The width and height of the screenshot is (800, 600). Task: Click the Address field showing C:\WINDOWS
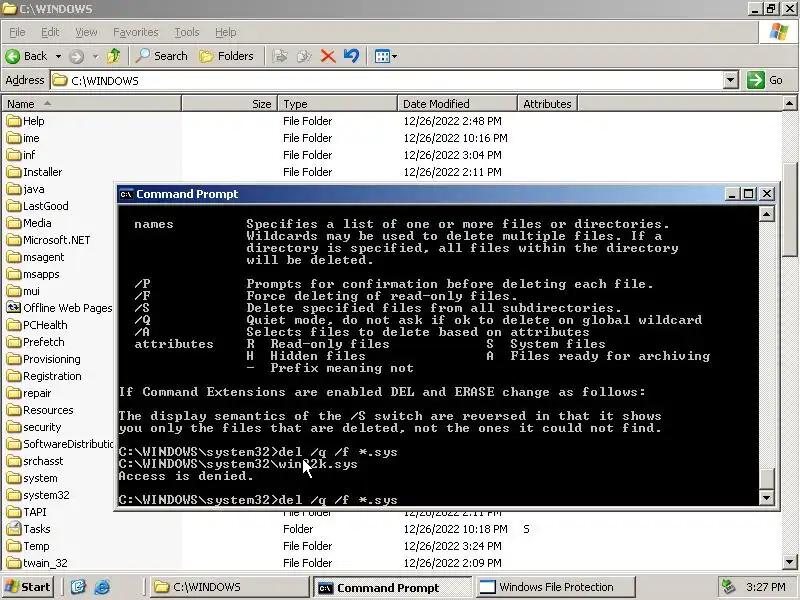pyautogui.click(x=388, y=80)
